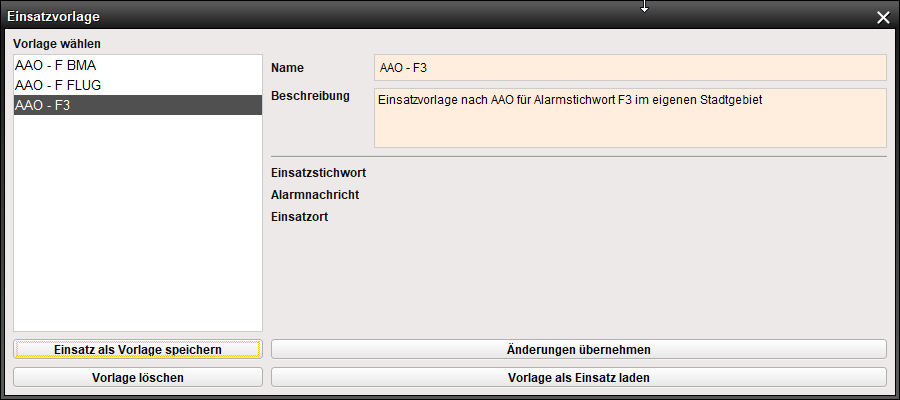Click the Beschreibung label

[310, 96]
